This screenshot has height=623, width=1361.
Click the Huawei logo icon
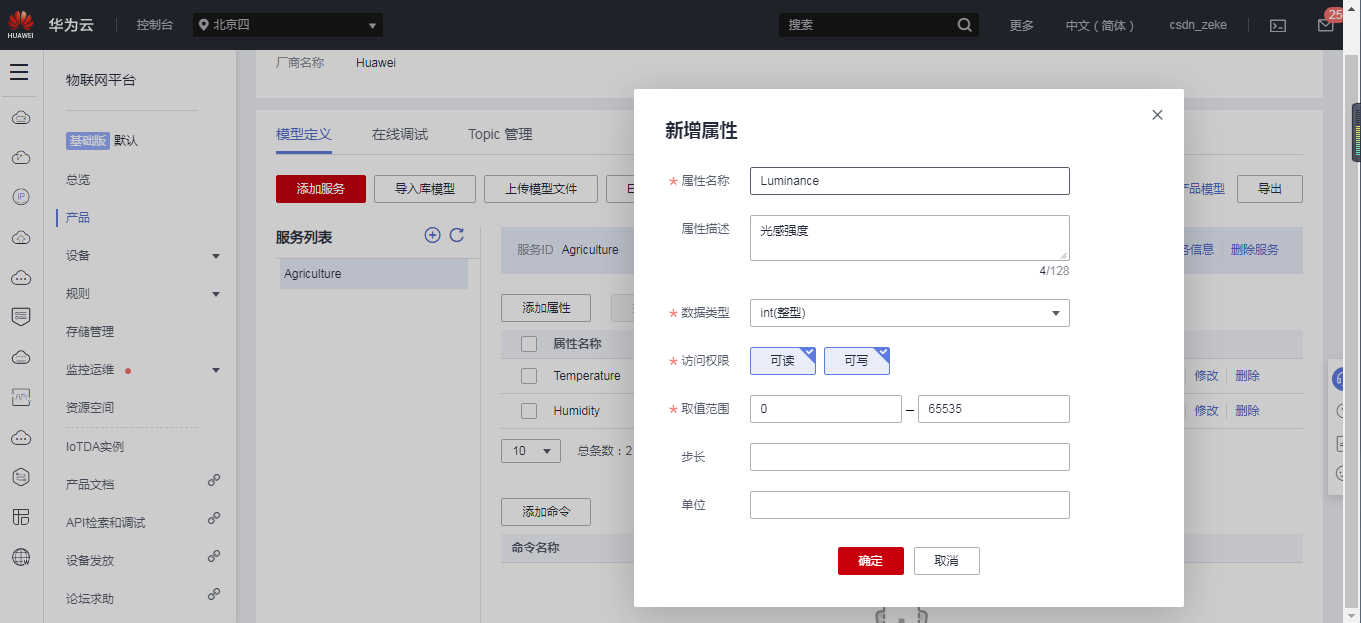pos(20,24)
